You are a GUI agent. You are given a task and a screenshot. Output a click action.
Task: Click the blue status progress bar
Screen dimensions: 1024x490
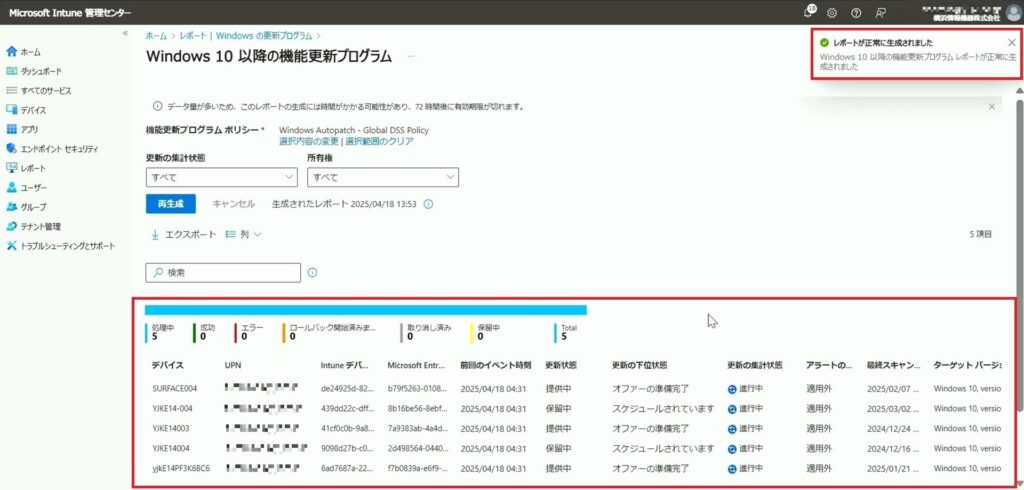coord(366,310)
